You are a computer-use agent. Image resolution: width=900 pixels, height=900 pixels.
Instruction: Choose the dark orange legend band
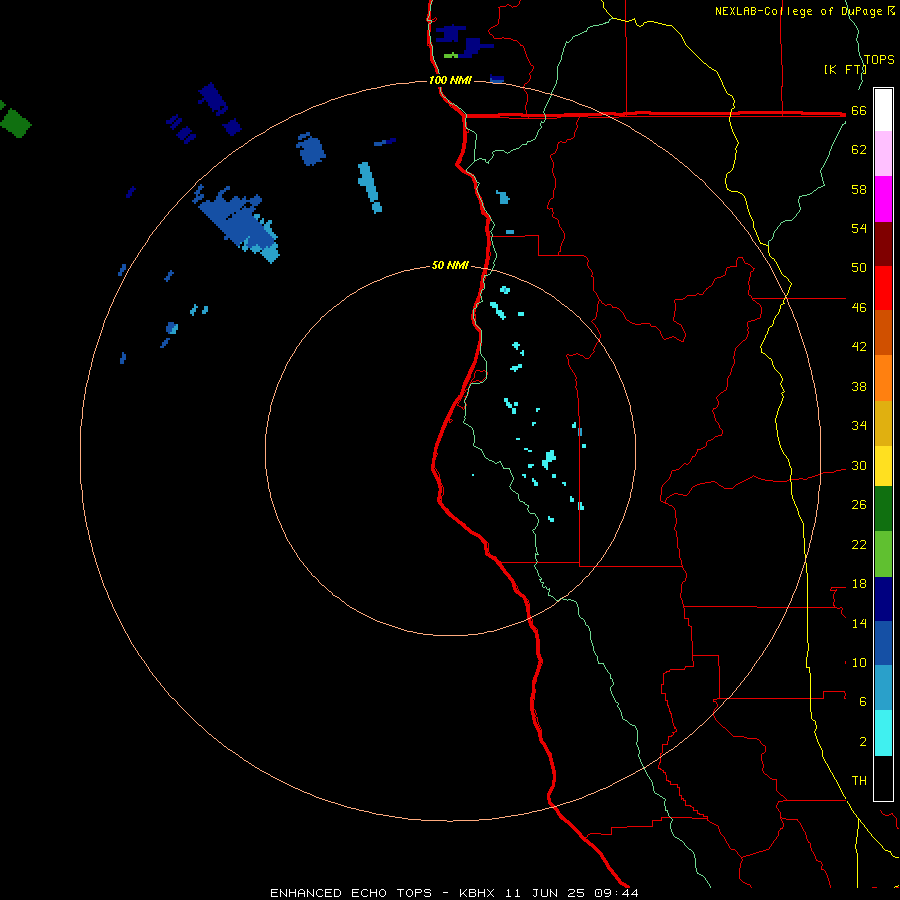tap(883, 332)
